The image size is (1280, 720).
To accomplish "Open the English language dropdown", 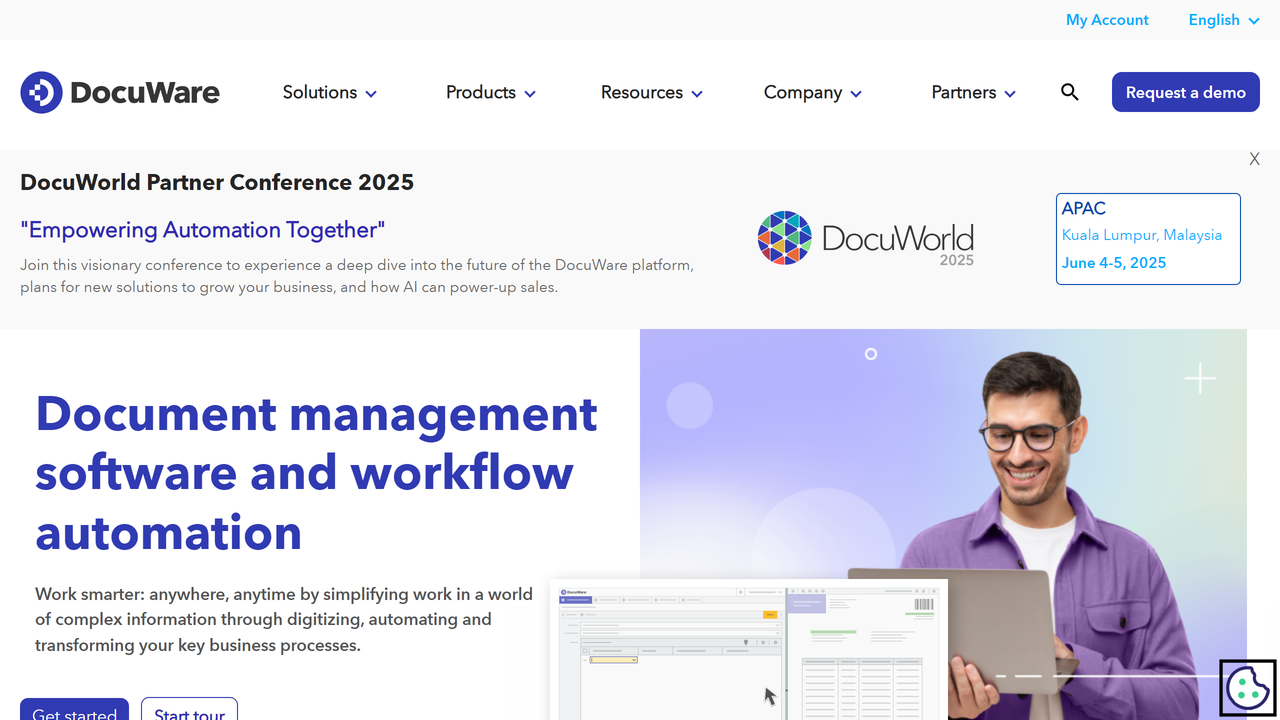I will (x=1224, y=20).
